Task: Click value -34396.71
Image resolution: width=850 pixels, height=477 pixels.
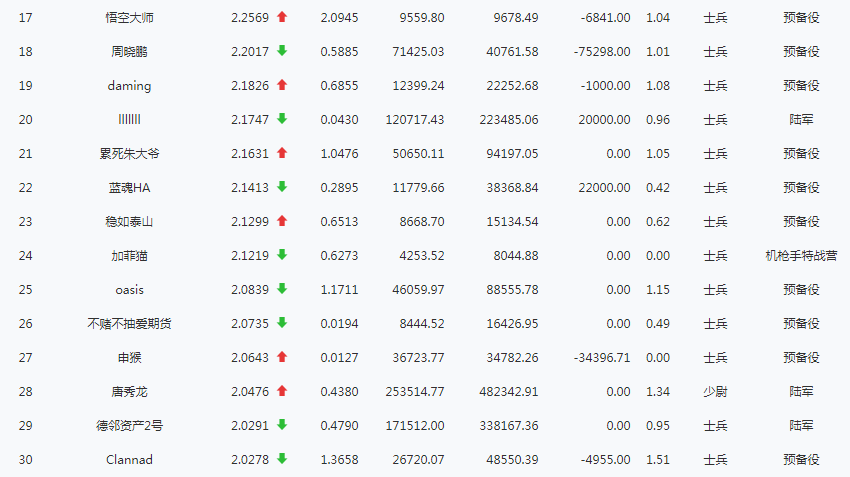Action: (602, 358)
